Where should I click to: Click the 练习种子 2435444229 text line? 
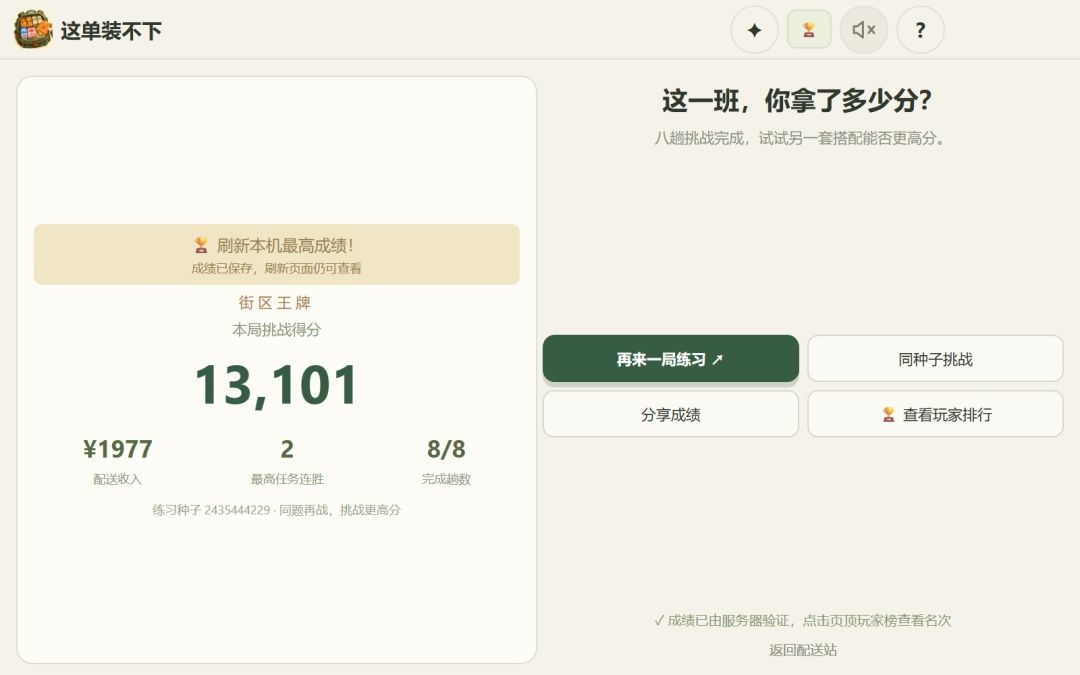pos(276,510)
